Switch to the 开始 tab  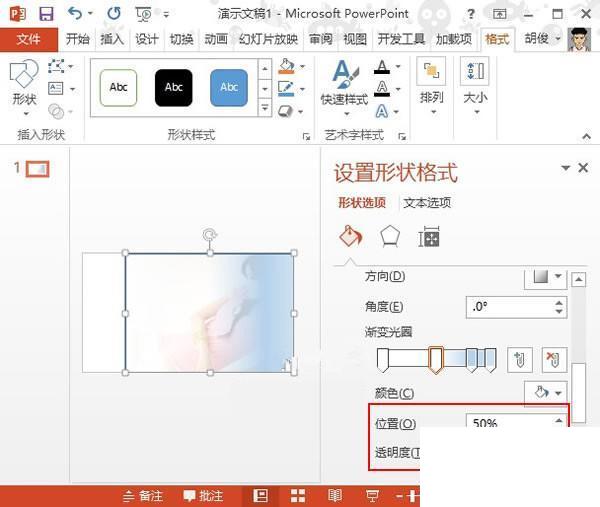click(77, 39)
